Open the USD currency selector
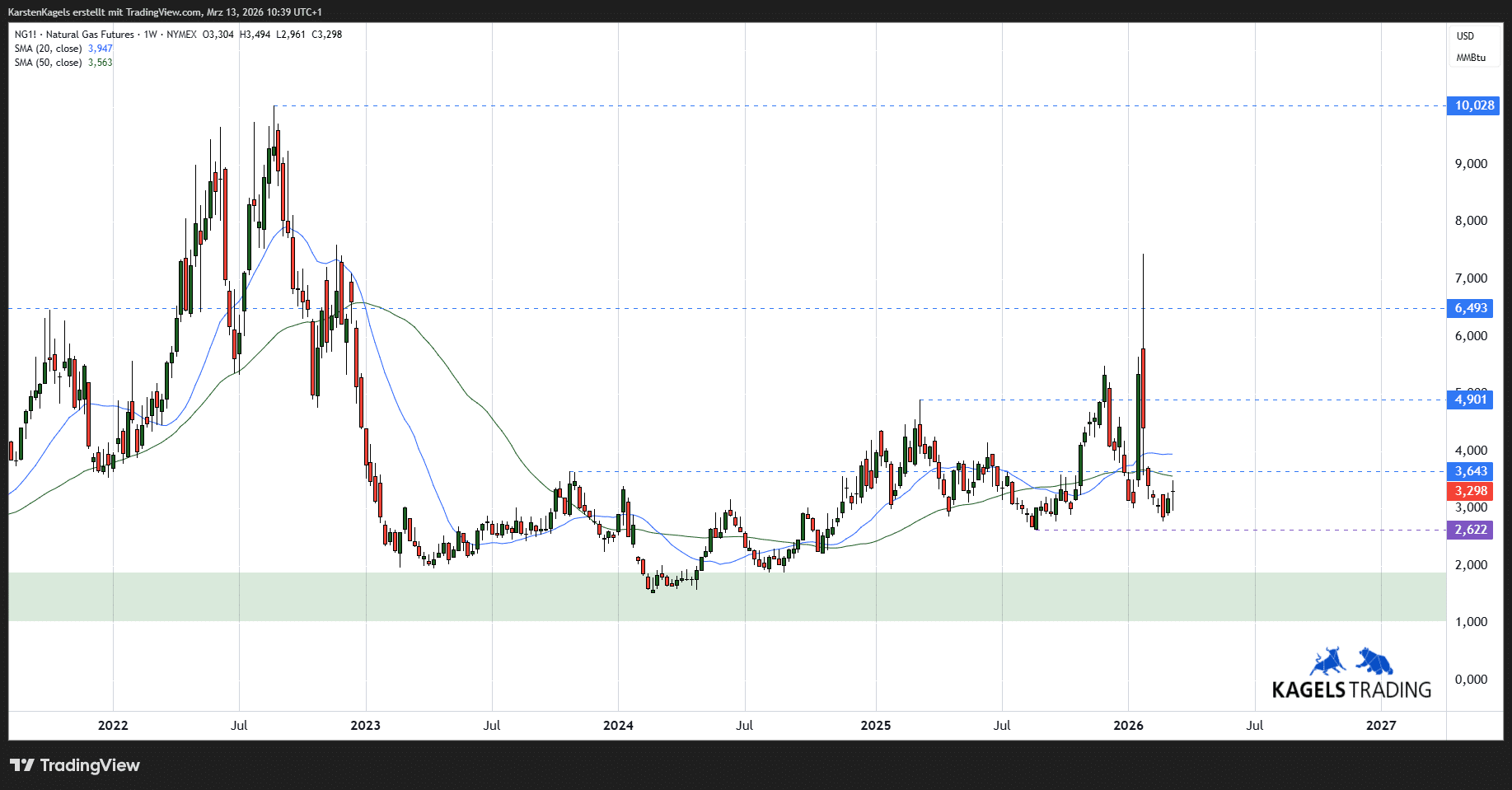1512x790 pixels. tap(1465, 36)
